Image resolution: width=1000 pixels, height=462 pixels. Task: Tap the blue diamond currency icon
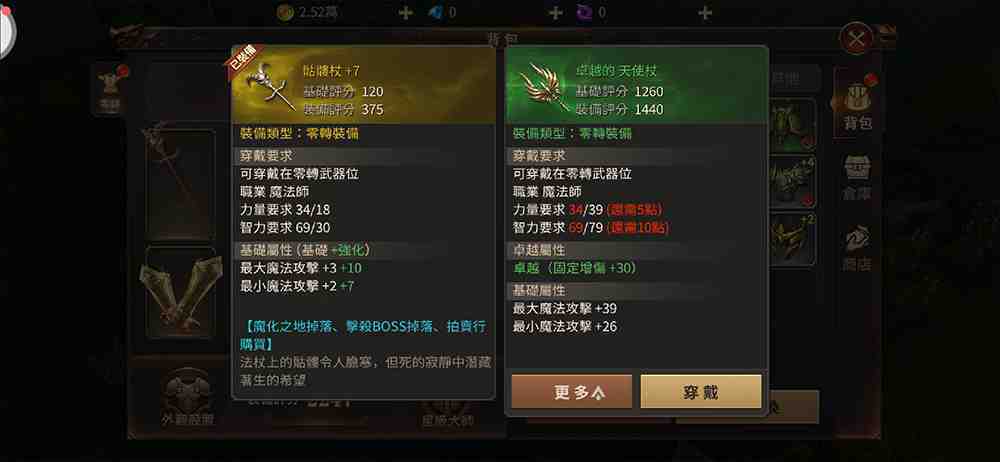tap(436, 12)
